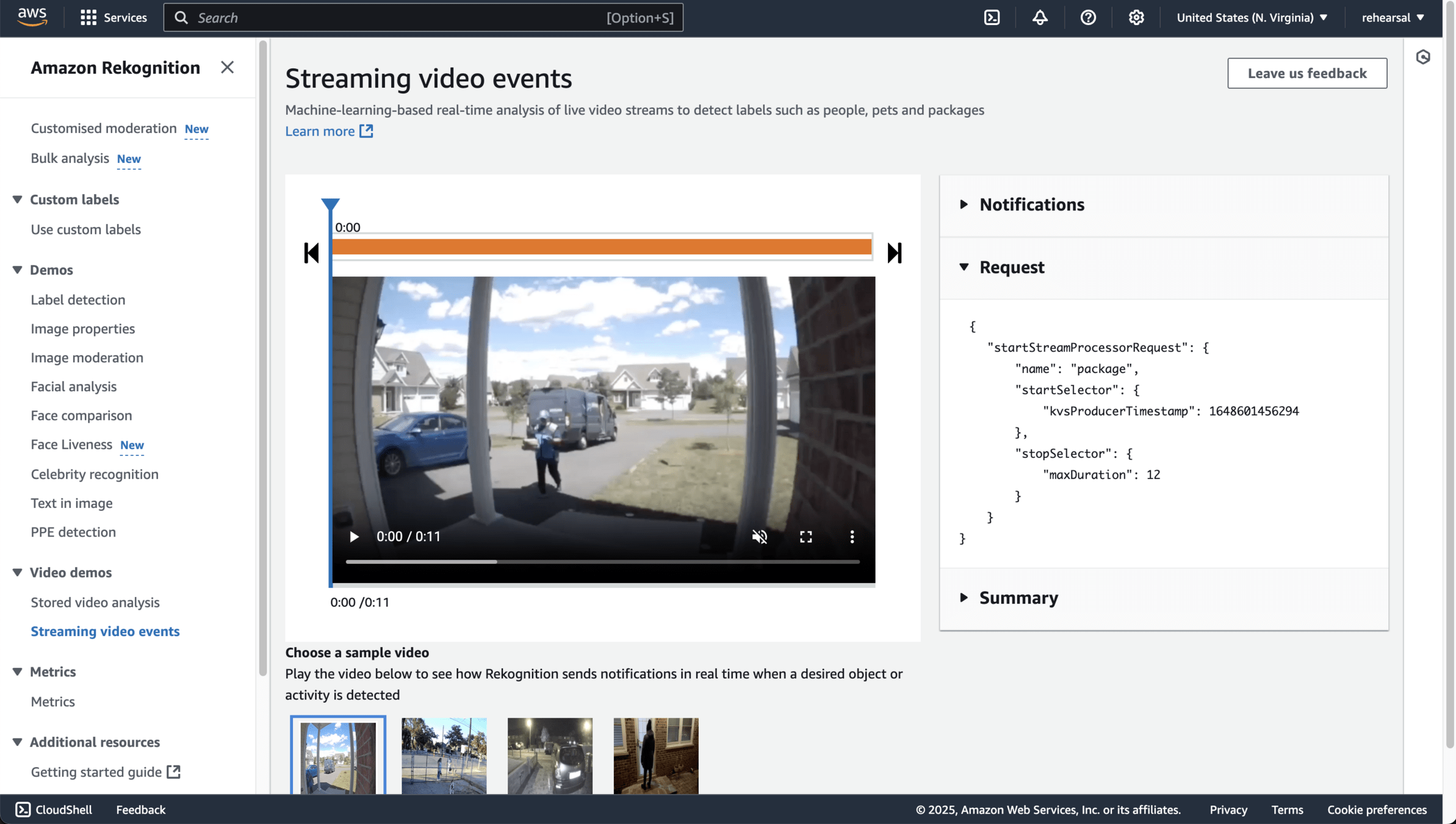Skip to next event marker
This screenshot has width=1456, height=824.
[x=894, y=253]
